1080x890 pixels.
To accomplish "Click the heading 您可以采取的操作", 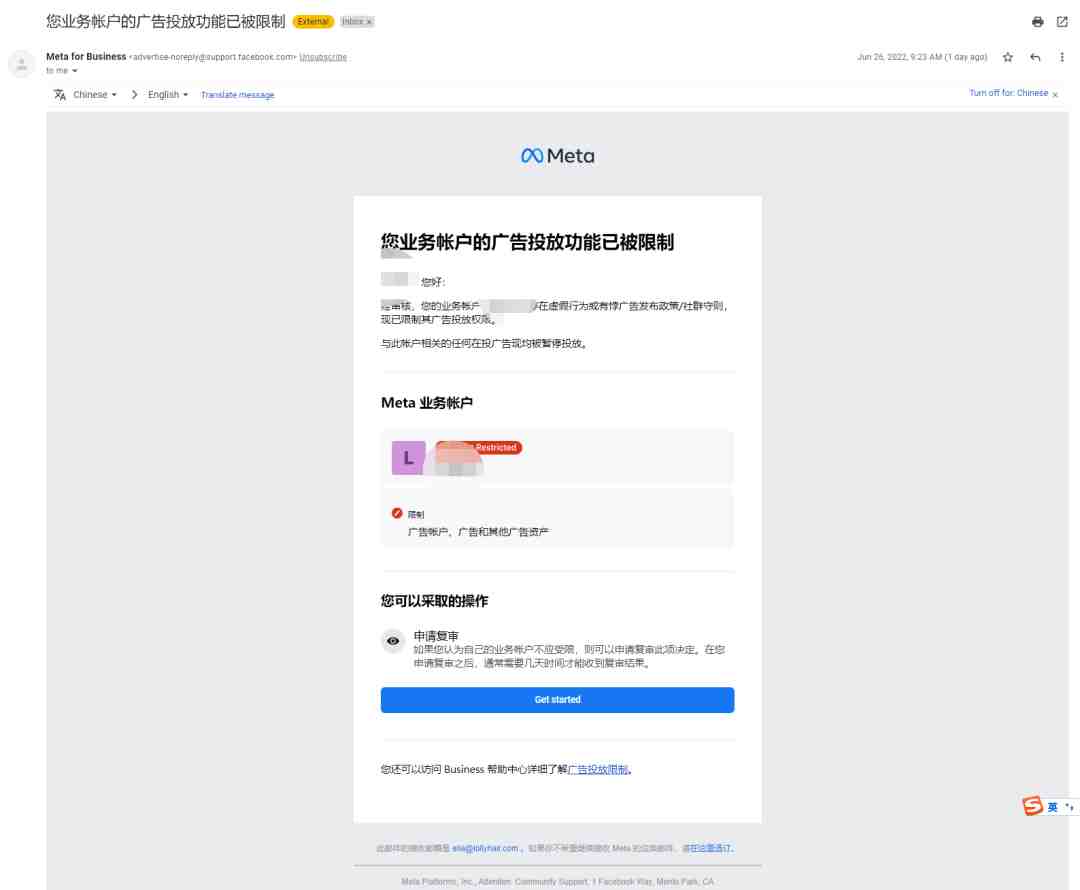I will [x=435, y=601].
